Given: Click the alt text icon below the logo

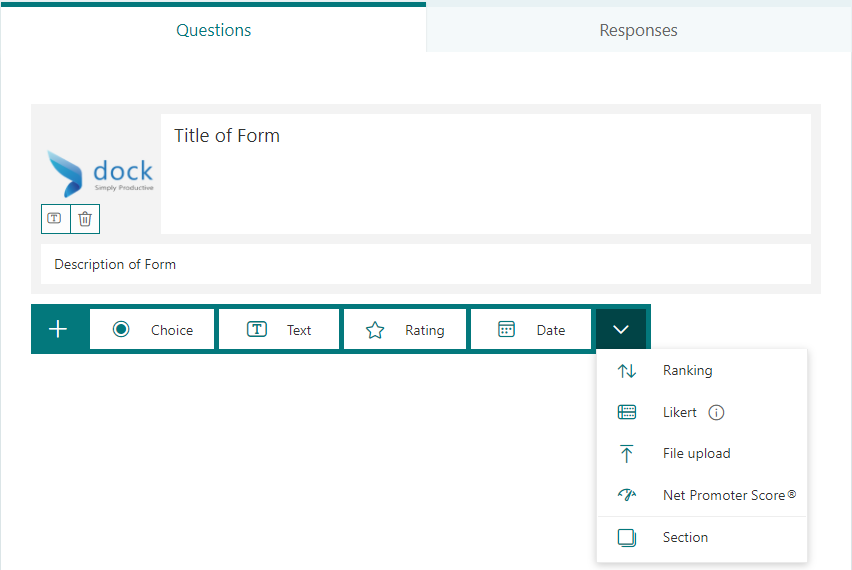Looking at the screenshot, I should click(55, 219).
